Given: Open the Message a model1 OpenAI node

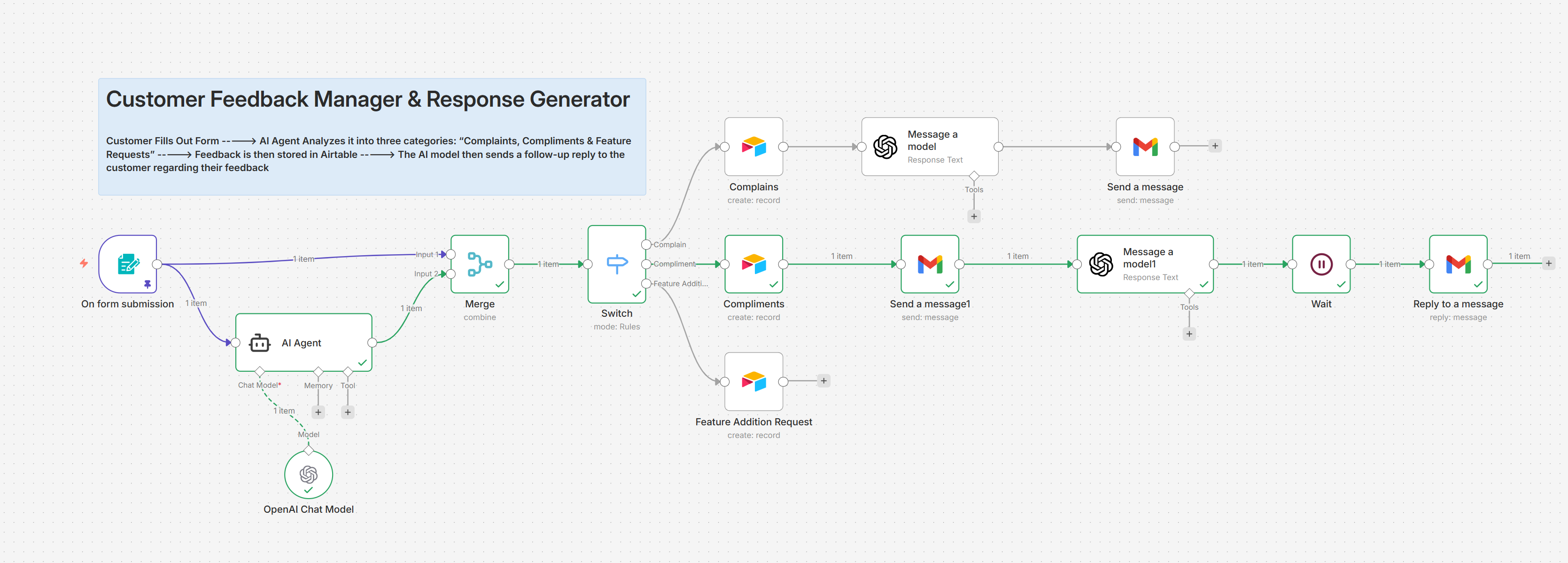Looking at the screenshot, I should pos(1144,264).
